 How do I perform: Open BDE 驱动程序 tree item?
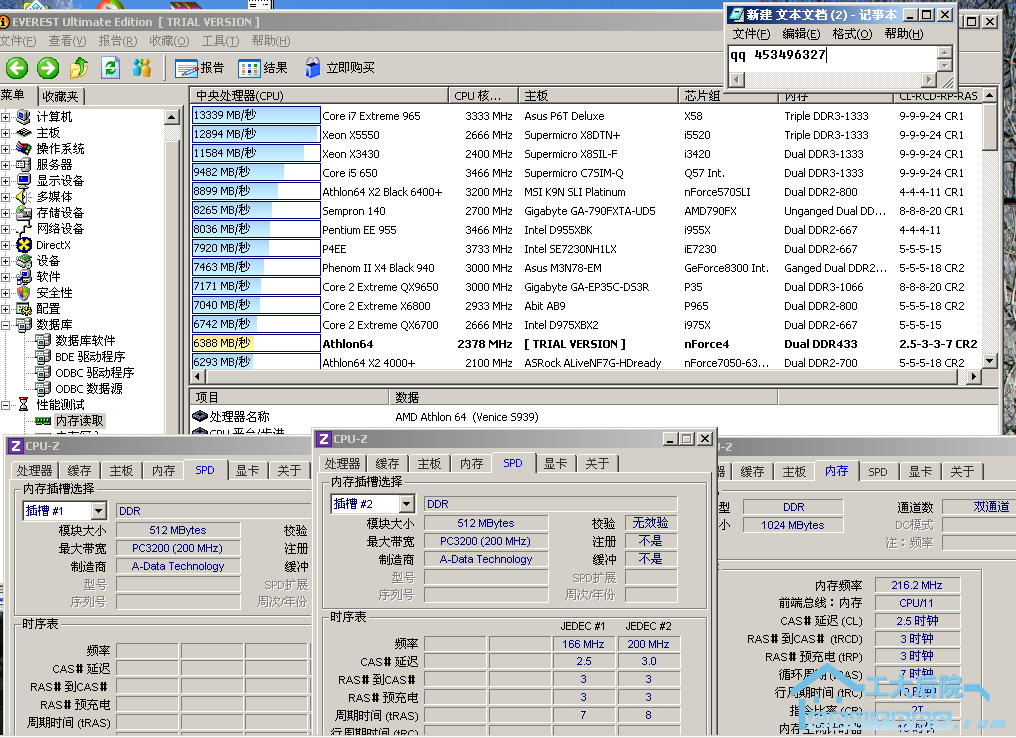coord(89,357)
